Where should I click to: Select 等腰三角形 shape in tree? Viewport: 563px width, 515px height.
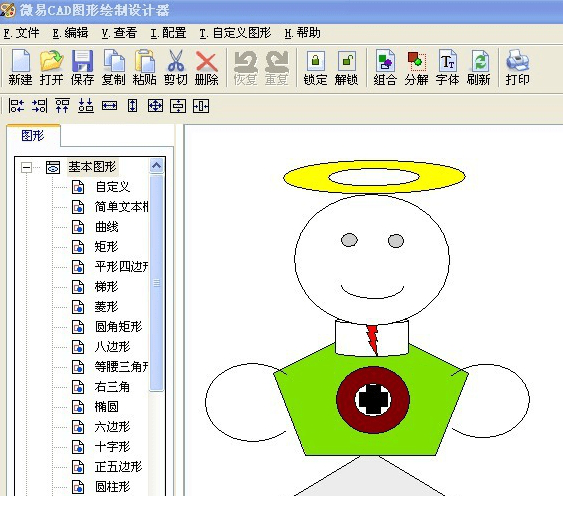[121, 367]
